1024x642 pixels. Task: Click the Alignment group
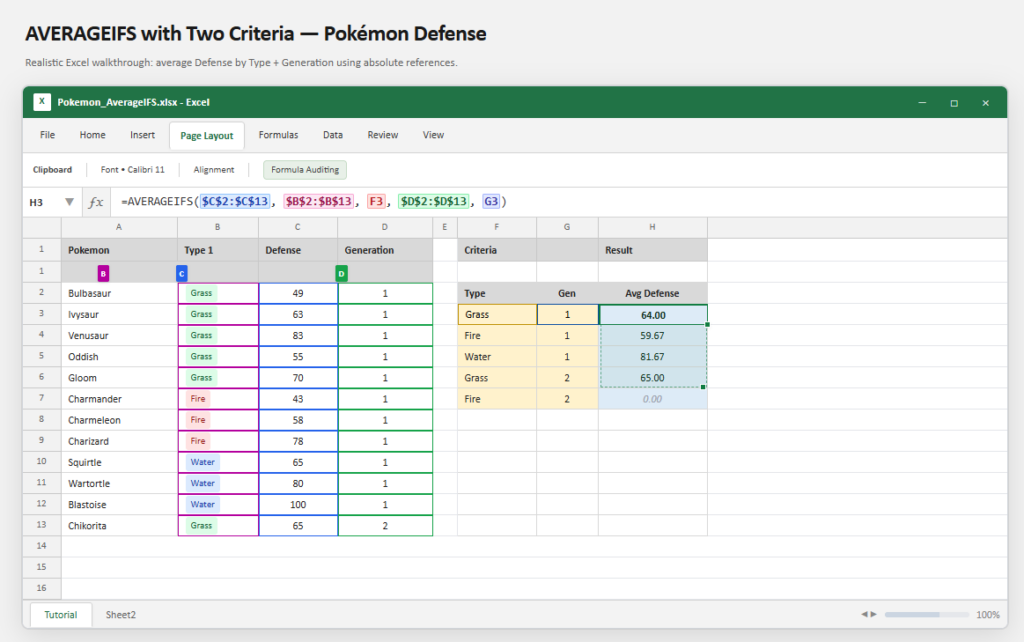click(x=214, y=170)
